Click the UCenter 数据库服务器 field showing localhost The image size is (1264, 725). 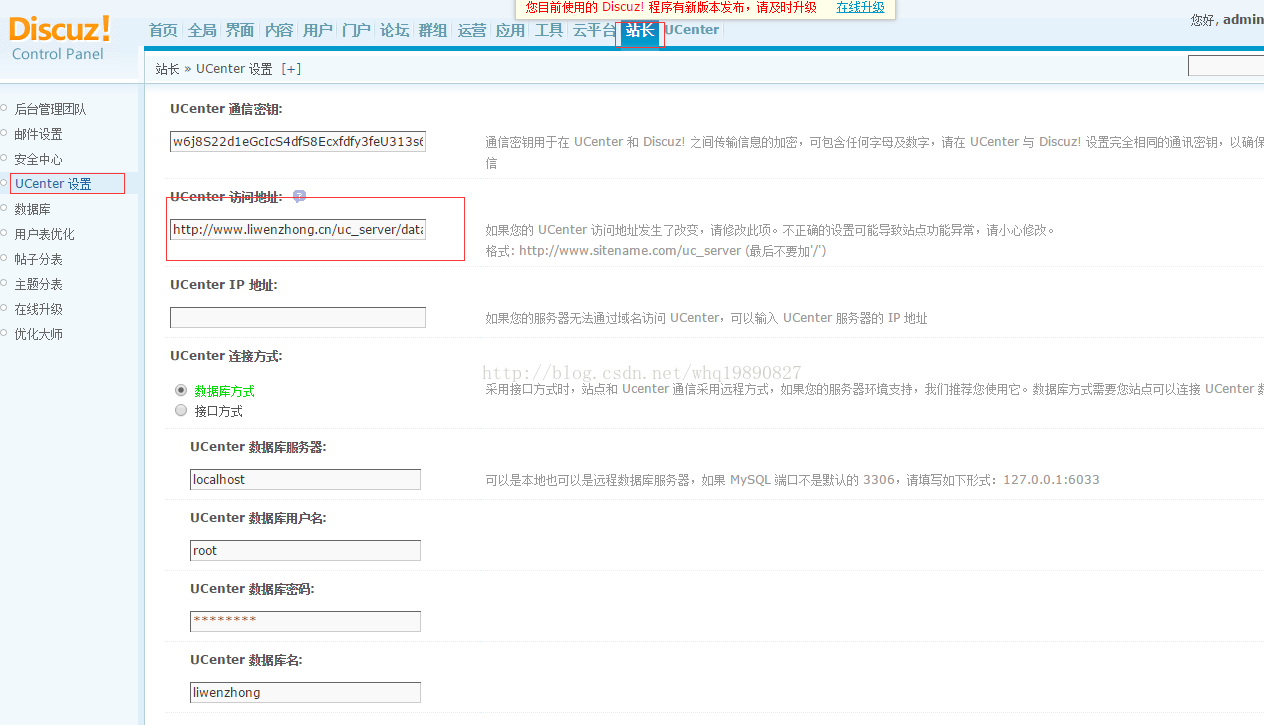coord(305,479)
